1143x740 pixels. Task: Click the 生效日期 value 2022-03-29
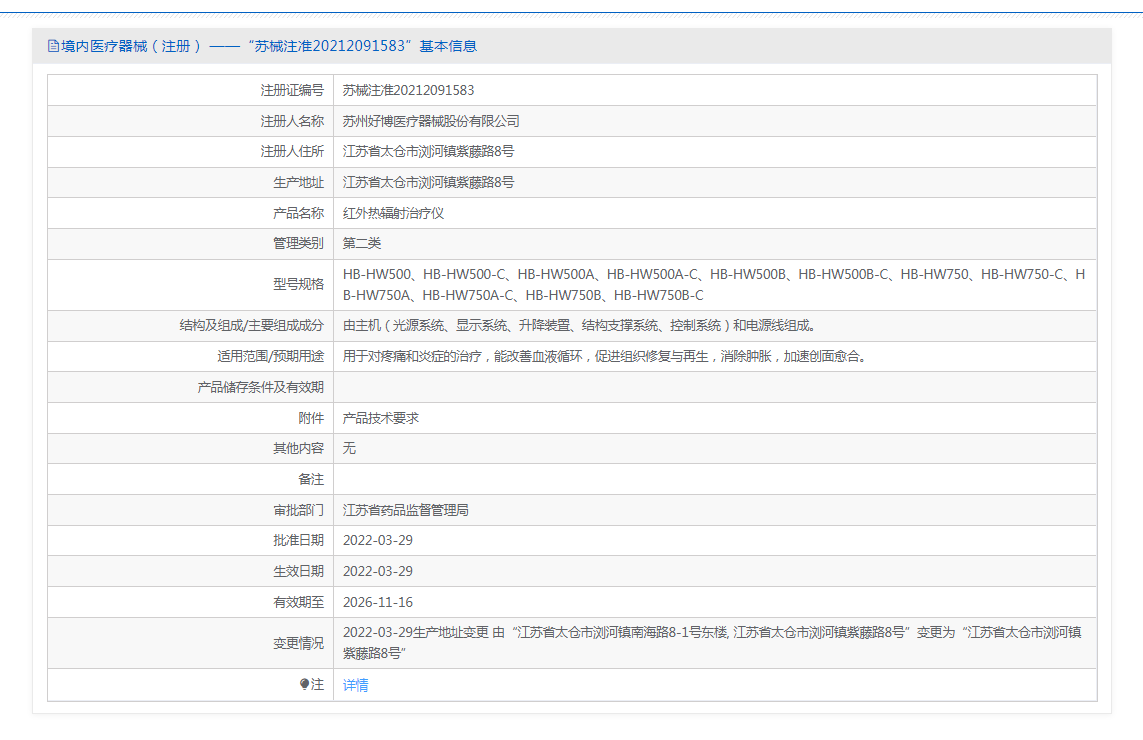click(377, 571)
